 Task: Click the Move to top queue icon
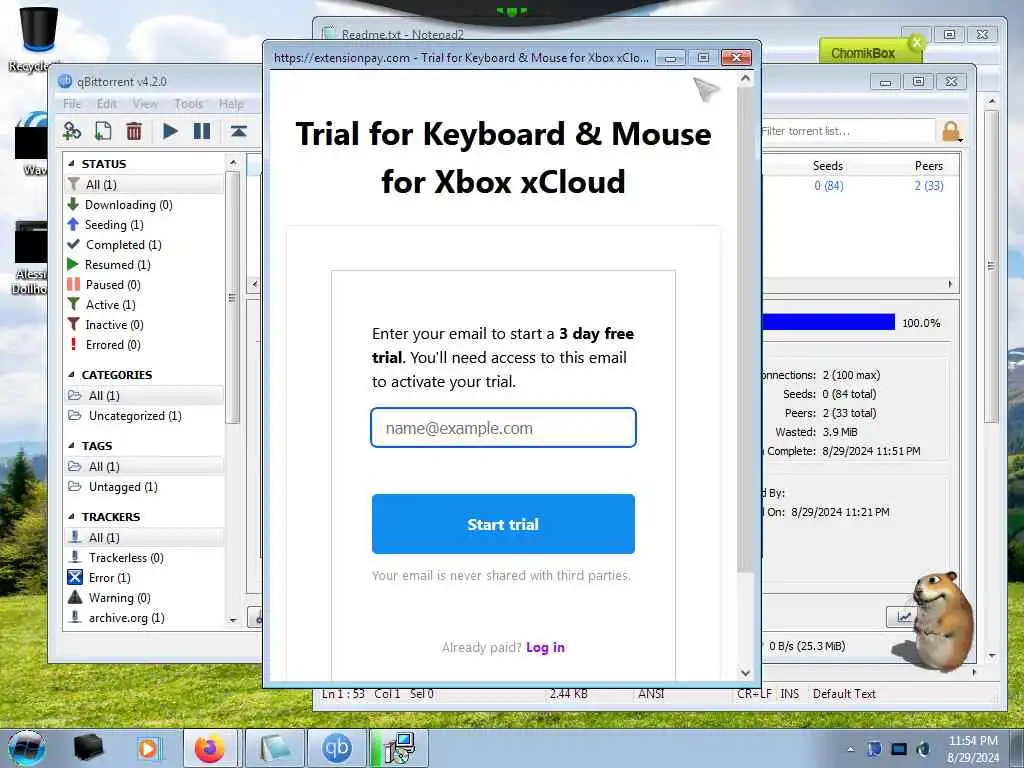[x=238, y=131]
